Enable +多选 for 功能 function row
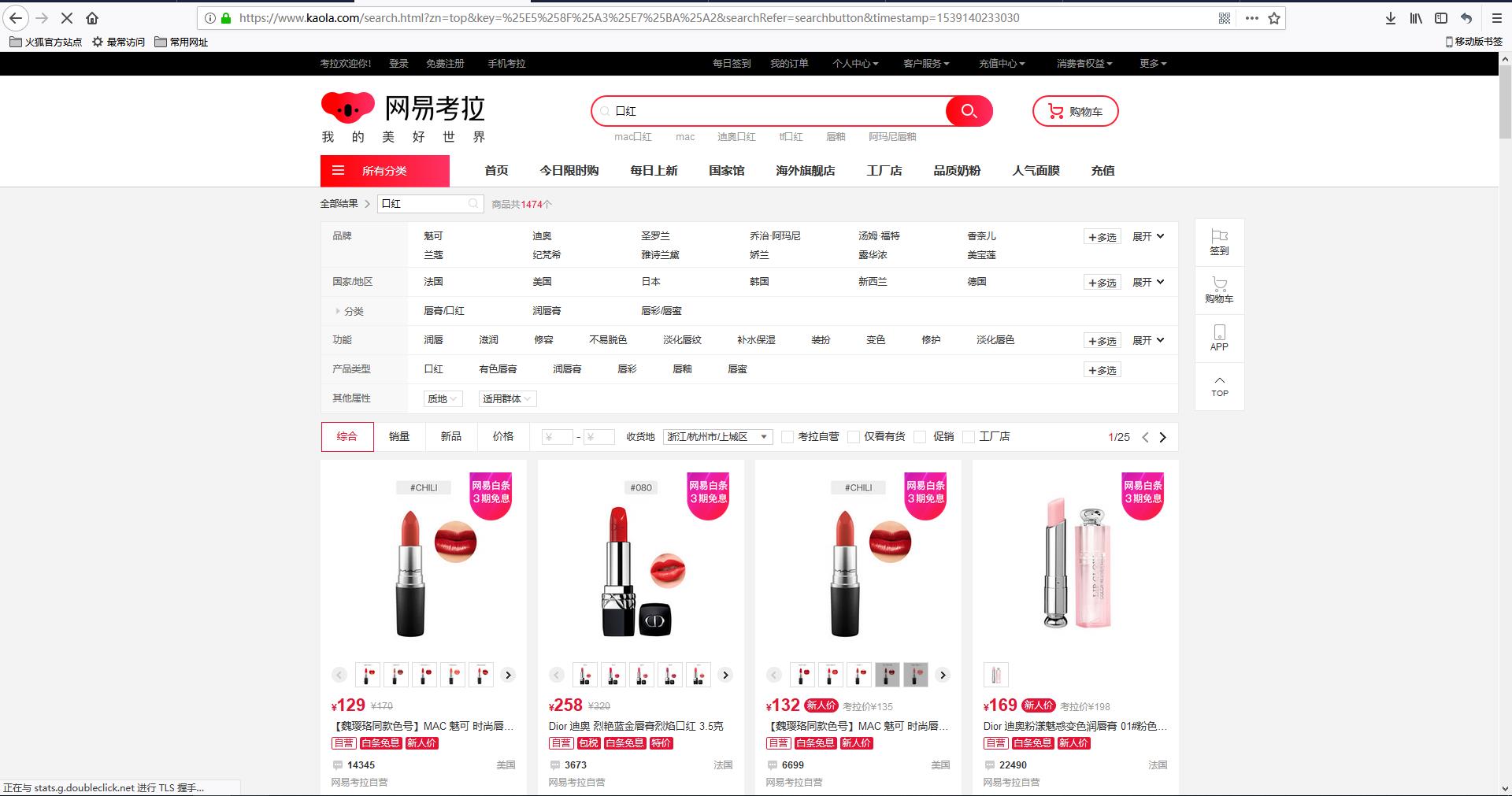The image size is (1512, 796). click(1102, 341)
